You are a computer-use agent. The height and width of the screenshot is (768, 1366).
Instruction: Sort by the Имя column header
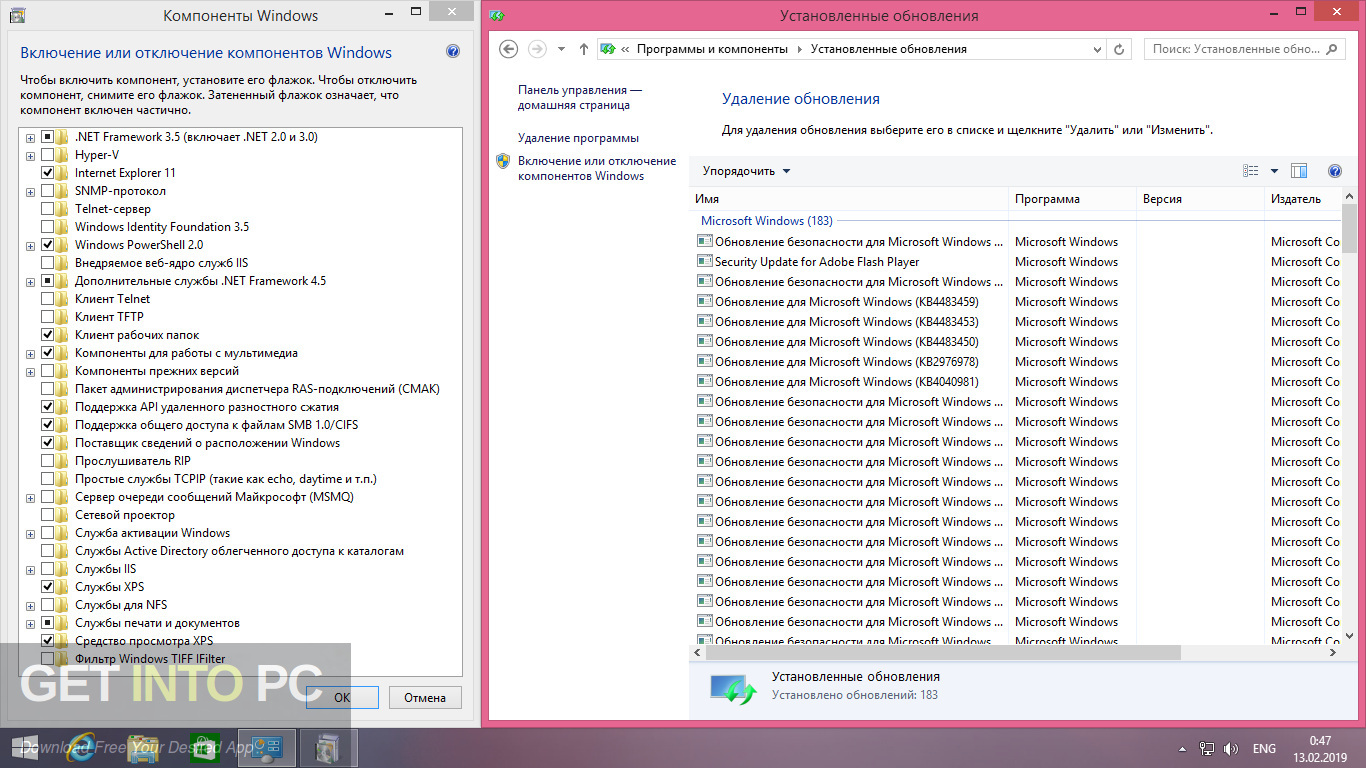coord(850,199)
